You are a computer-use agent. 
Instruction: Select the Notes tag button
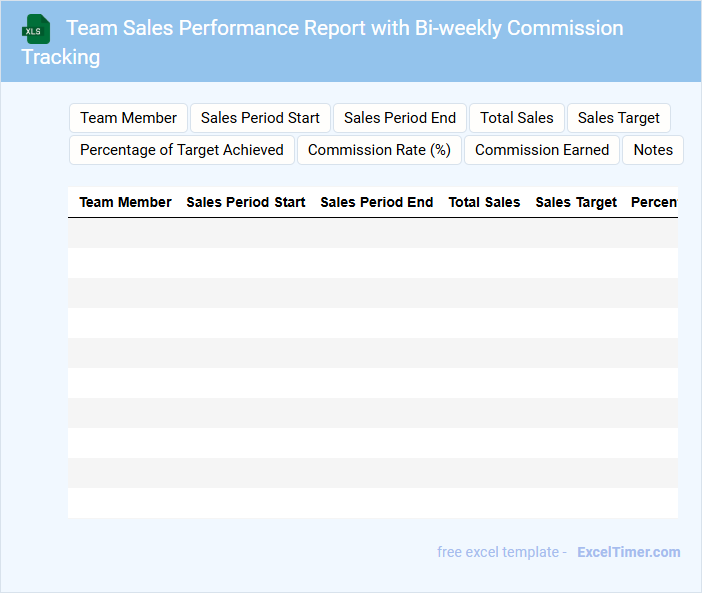653,150
